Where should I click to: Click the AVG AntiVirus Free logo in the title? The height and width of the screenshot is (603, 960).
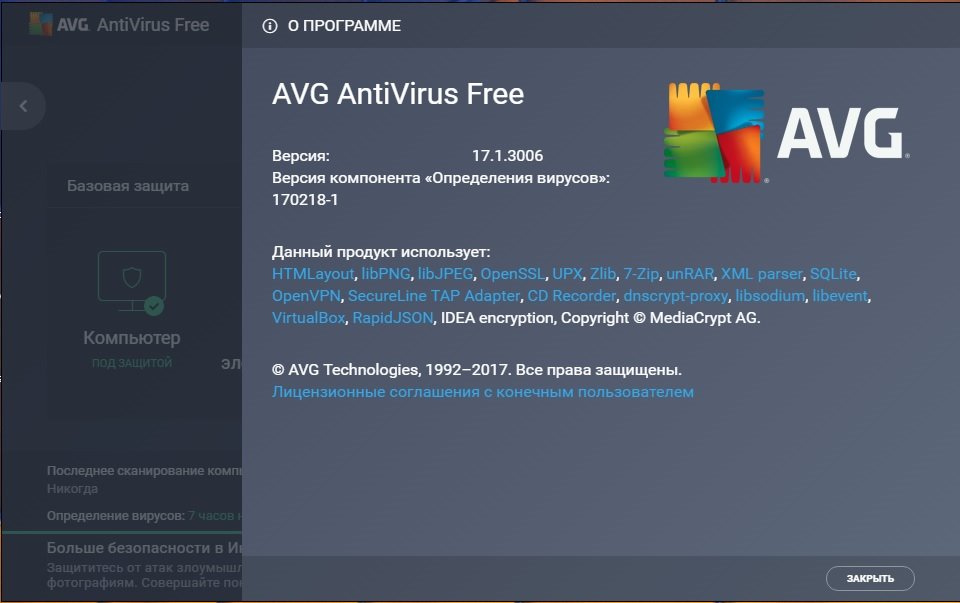point(119,24)
